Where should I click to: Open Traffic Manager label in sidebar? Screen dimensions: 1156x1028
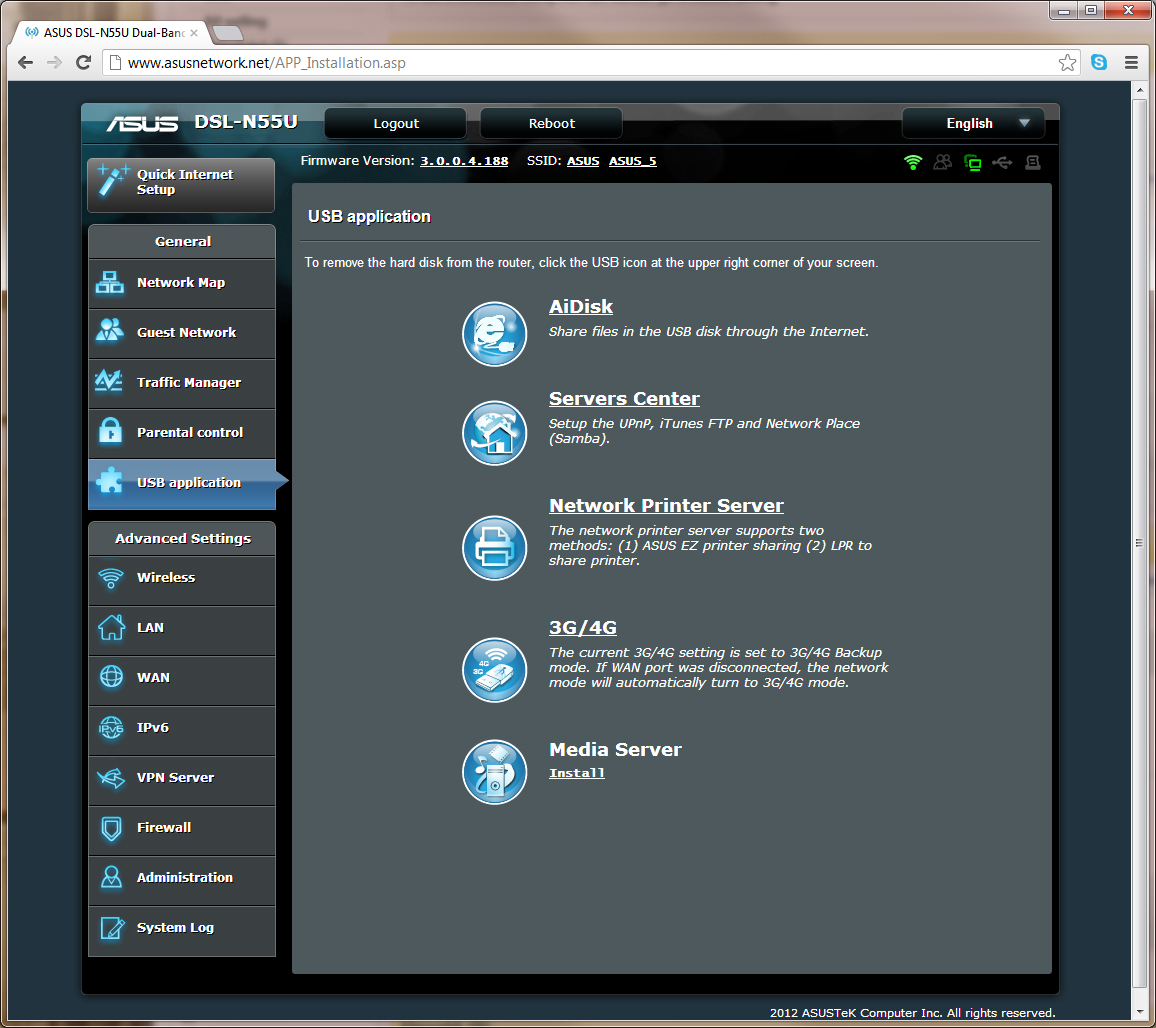point(189,382)
